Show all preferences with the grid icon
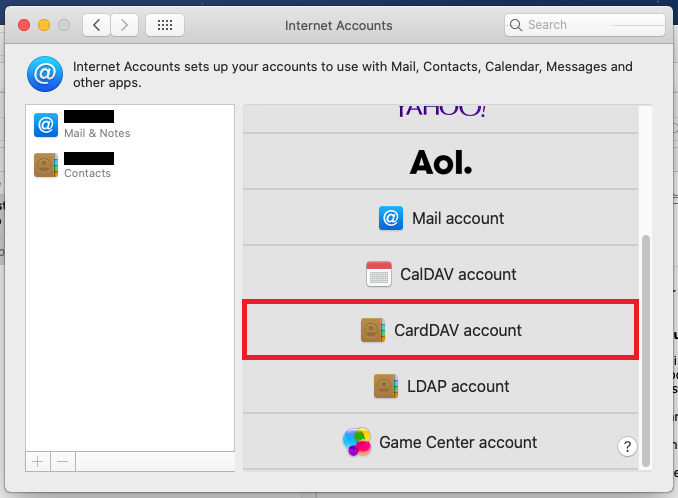Image resolution: width=678 pixels, height=498 pixels. [x=165, y=25]
